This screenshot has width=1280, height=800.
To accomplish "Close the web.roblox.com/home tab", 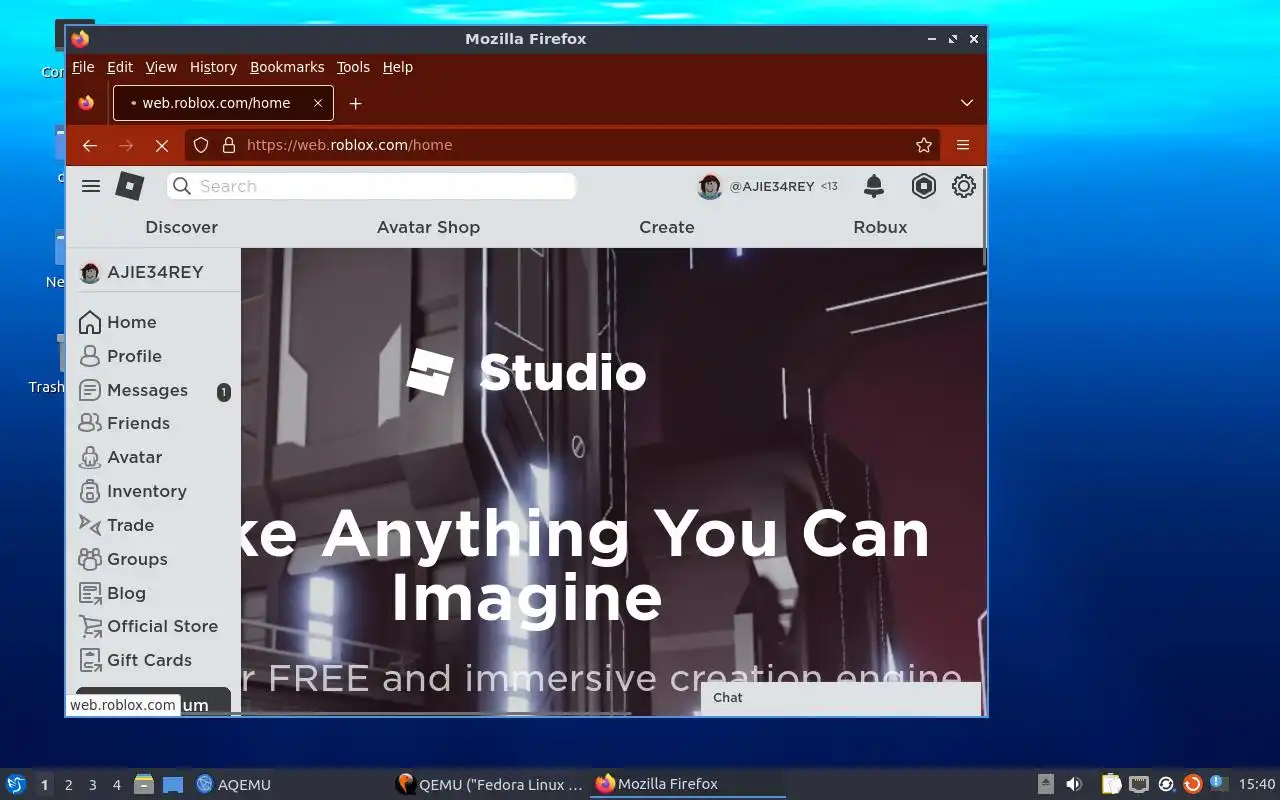I will click(x=318, y=103).
